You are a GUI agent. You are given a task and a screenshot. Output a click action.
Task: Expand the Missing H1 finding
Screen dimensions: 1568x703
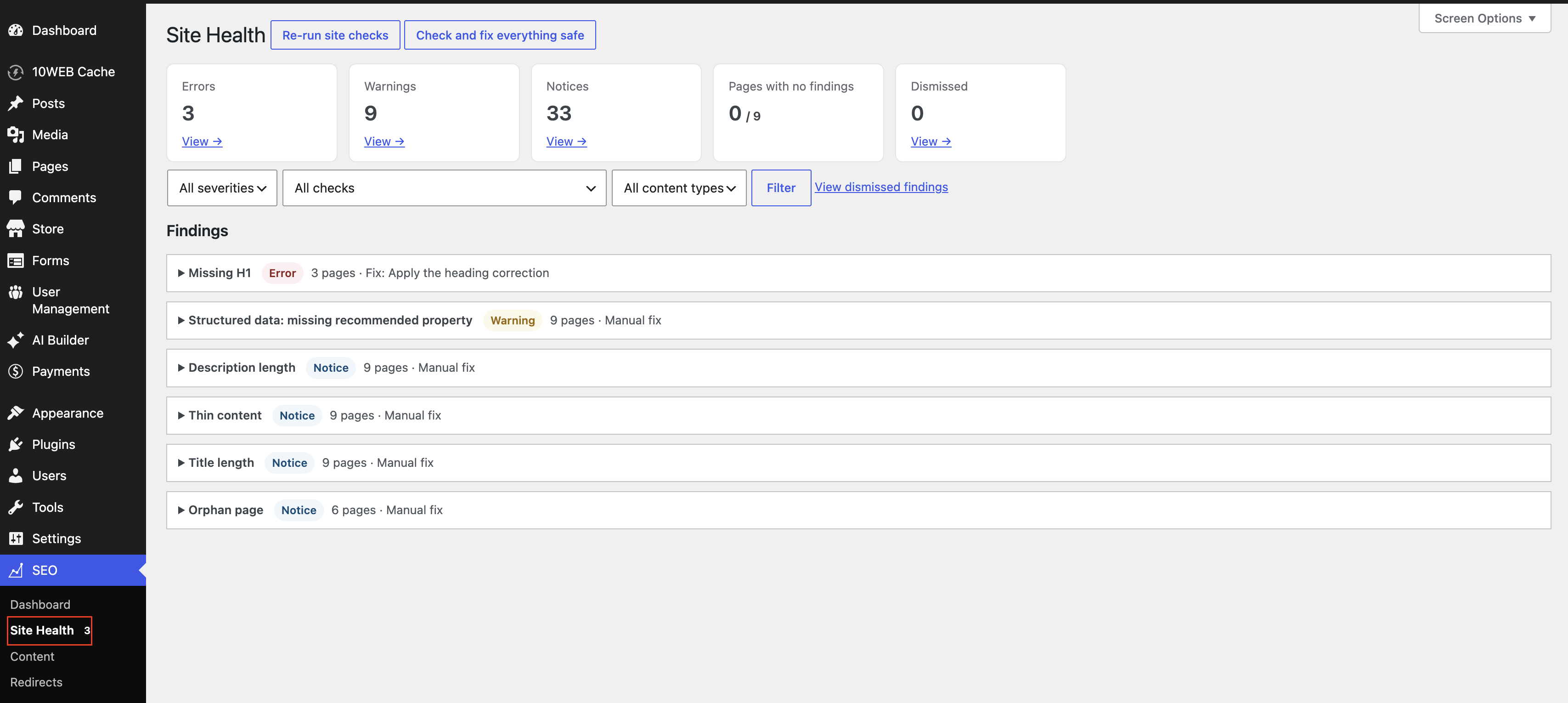click(x=858, y=273)
